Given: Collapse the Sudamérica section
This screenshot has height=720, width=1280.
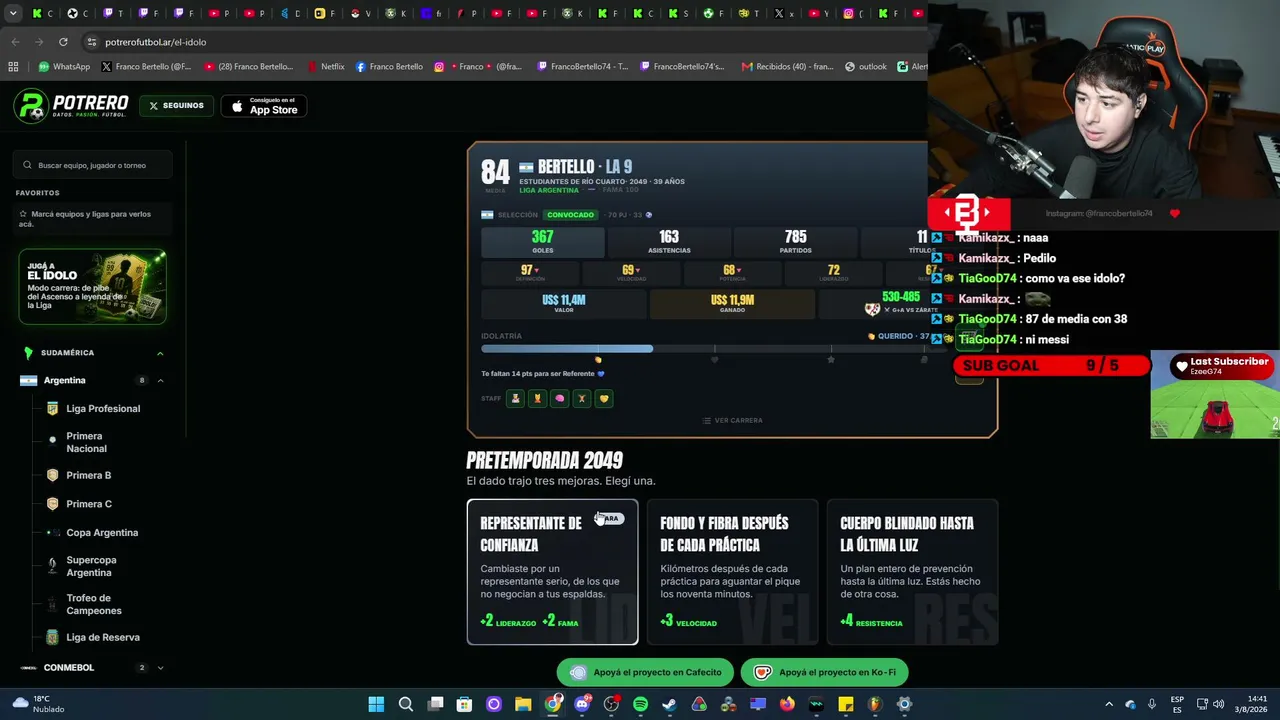Looking at the screenshot, I should tap(160, 353).
